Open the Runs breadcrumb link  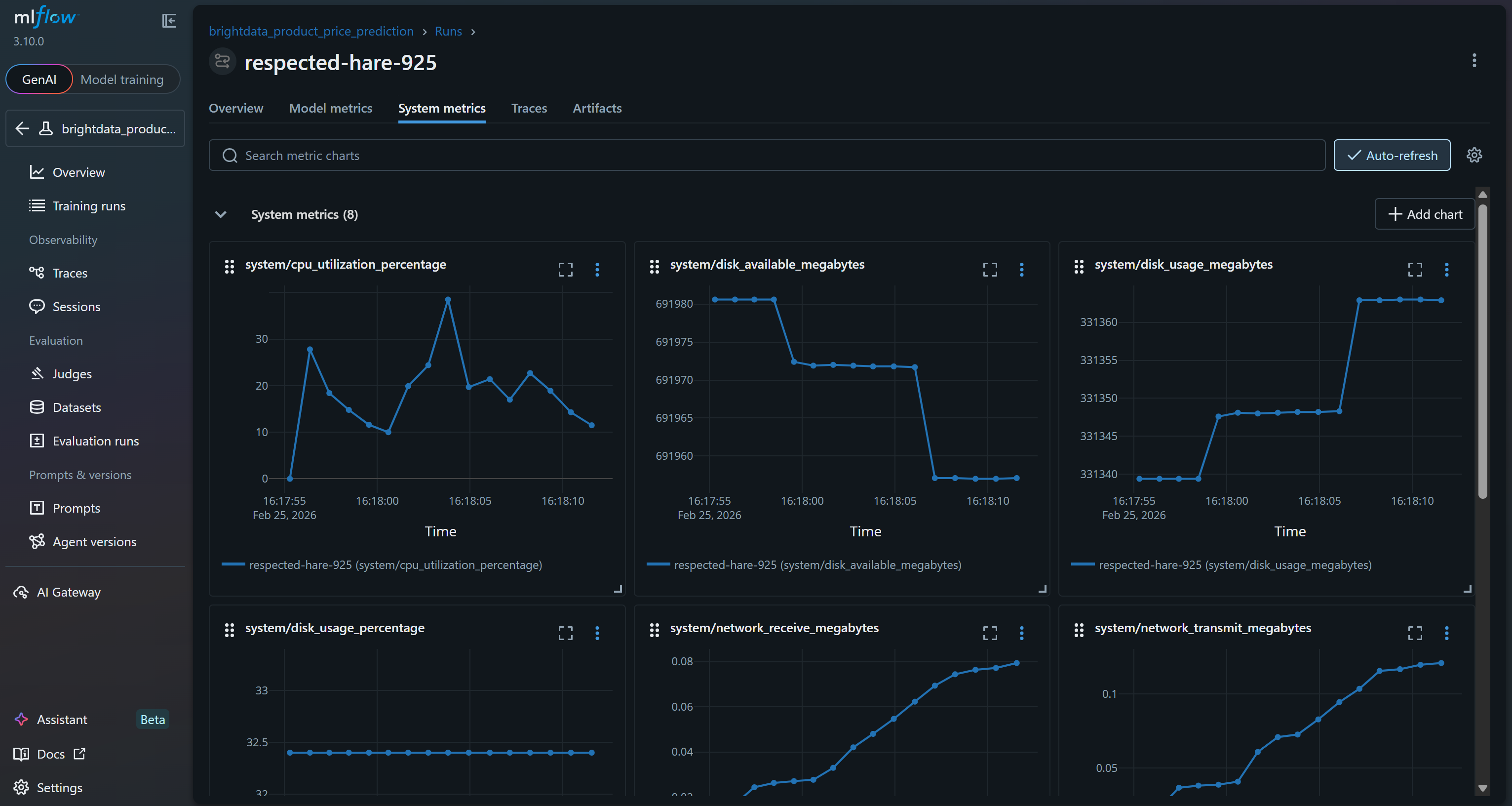point(448,31)
